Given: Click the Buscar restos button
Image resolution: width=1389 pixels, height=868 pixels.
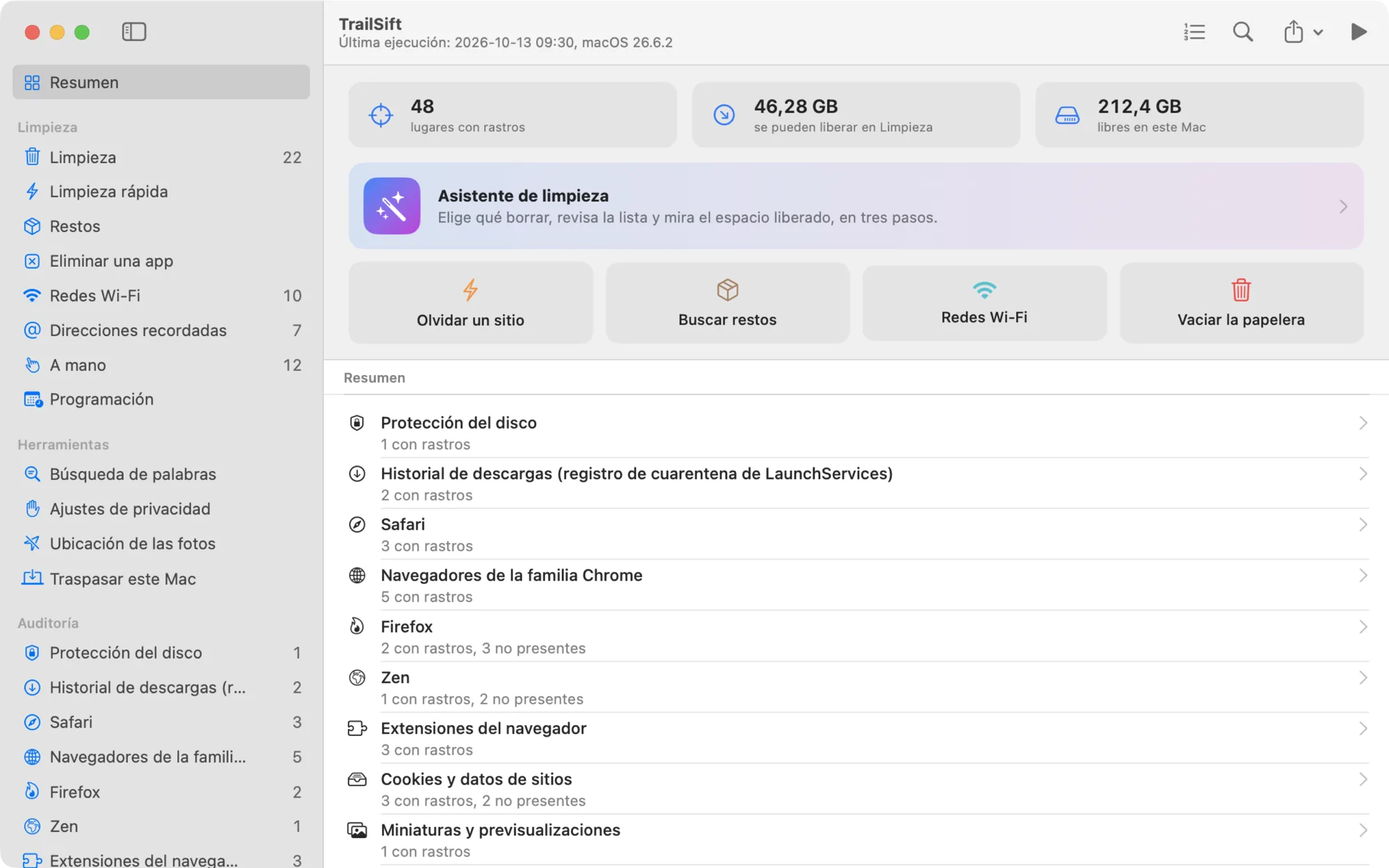Looking at the screenshot, I should click(727, 303).
